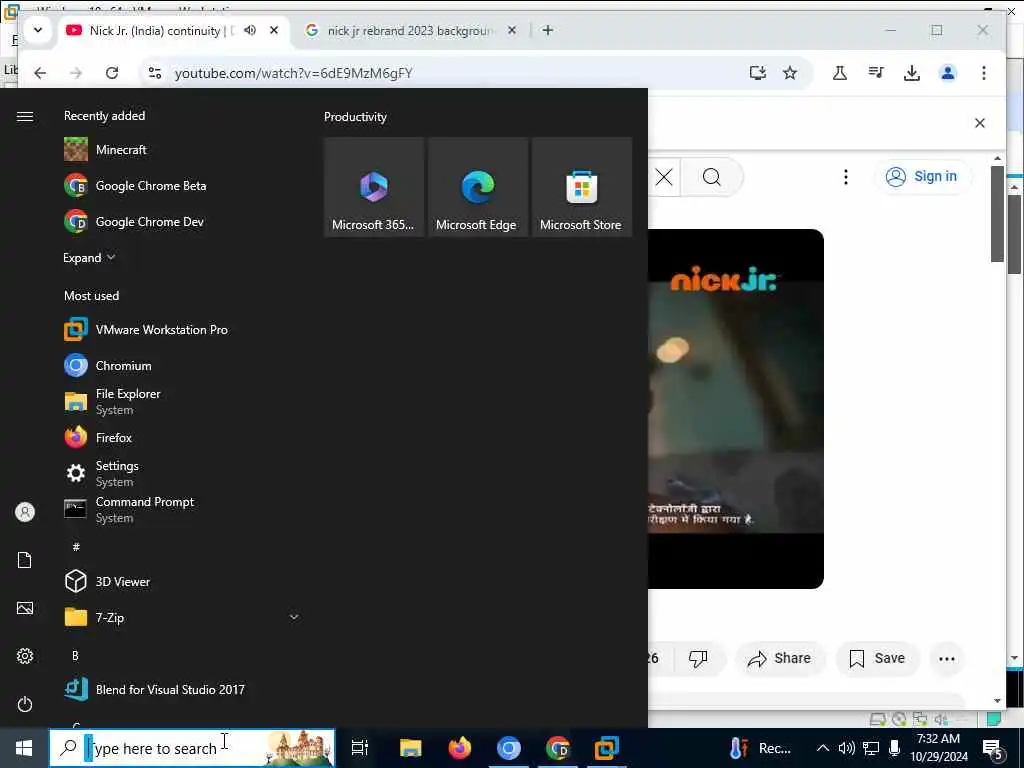1024x768 pixels.
Task: Open File Explorer on the taskbar
Action: (x=411, y=748)
